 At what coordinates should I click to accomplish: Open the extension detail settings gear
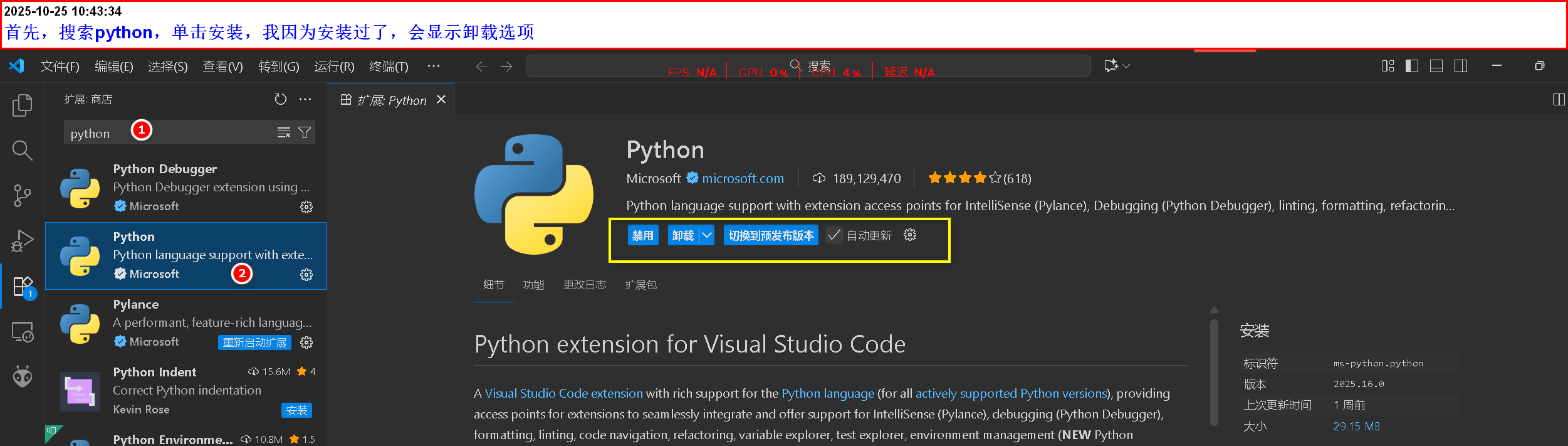point(910,235)
